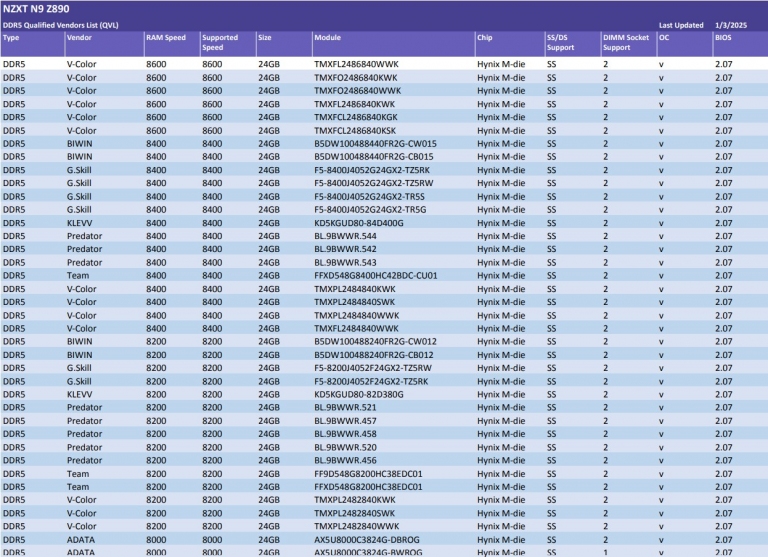Select module cell 'TMXPL2484840WWK'

tap(357, 315)
